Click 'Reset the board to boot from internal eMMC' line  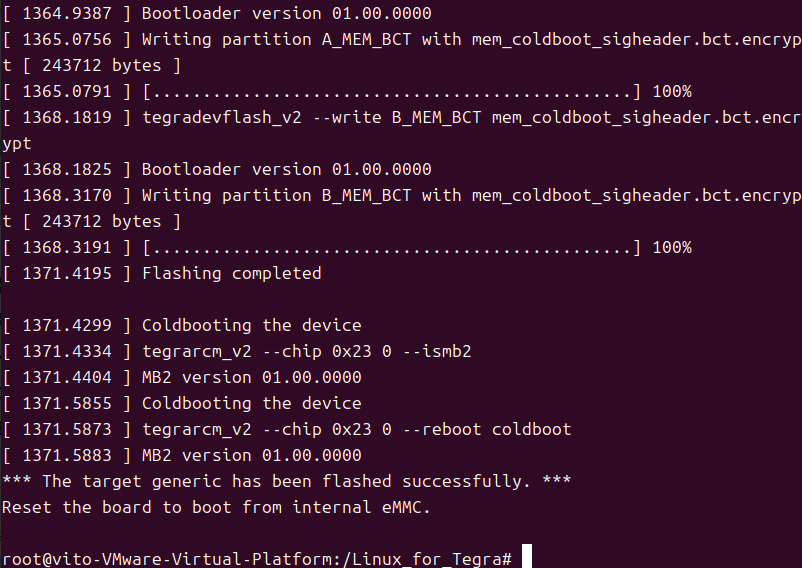[x=216, y=508]
